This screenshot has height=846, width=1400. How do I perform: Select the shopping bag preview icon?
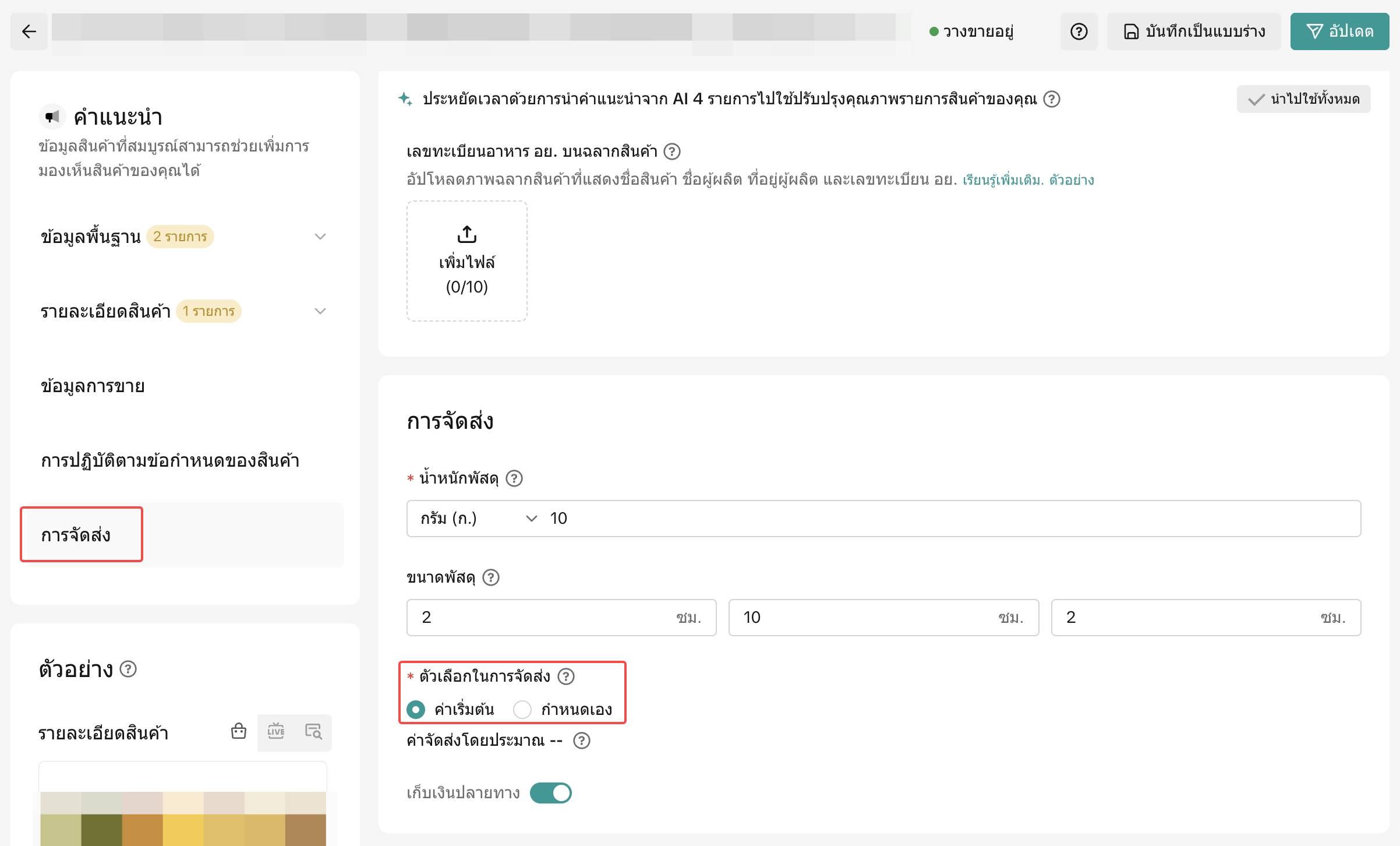[x=239, y=732]
